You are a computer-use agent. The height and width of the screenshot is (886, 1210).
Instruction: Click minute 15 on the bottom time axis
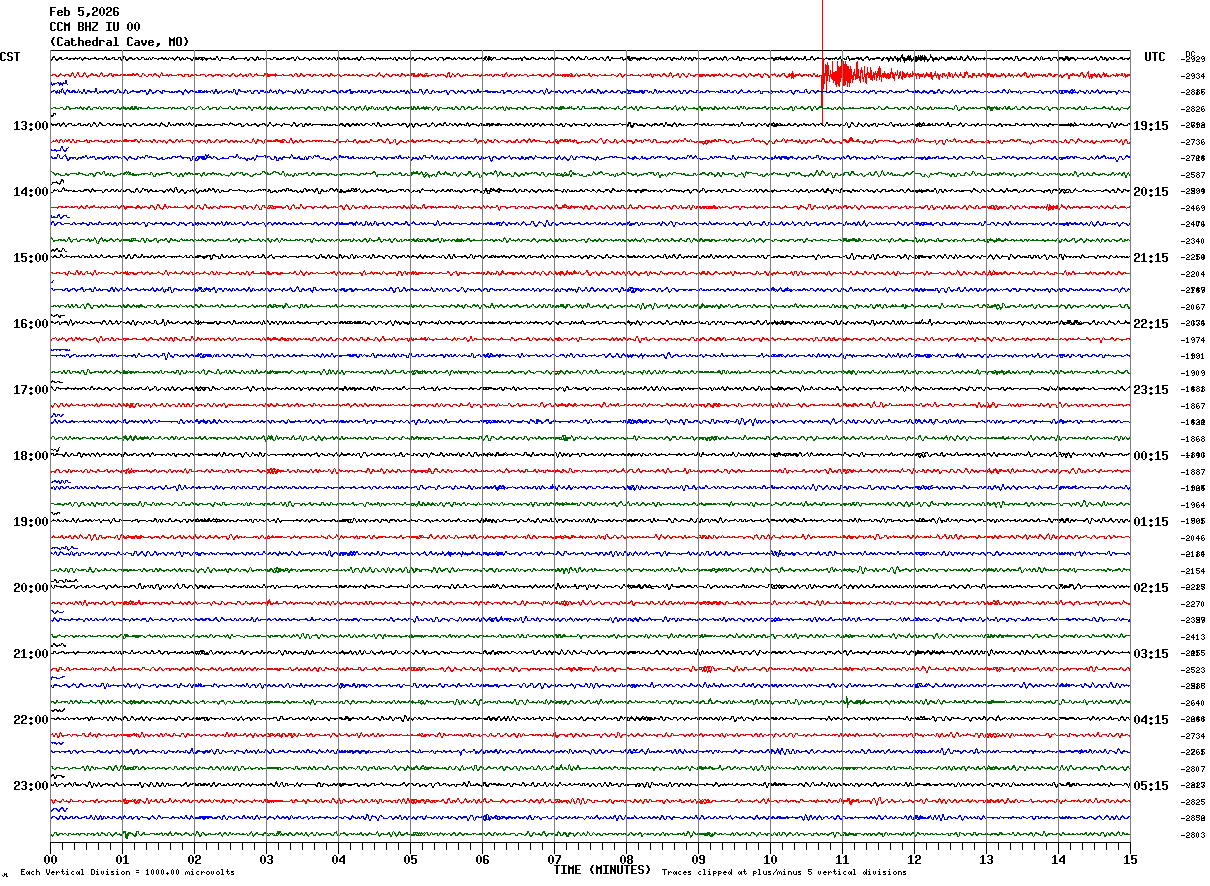tap(1130, 859)
